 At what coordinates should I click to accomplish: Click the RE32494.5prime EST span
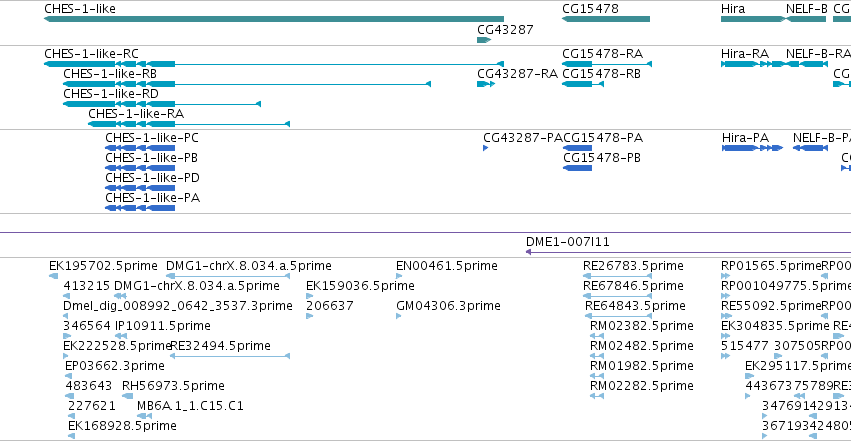[230, 356]
